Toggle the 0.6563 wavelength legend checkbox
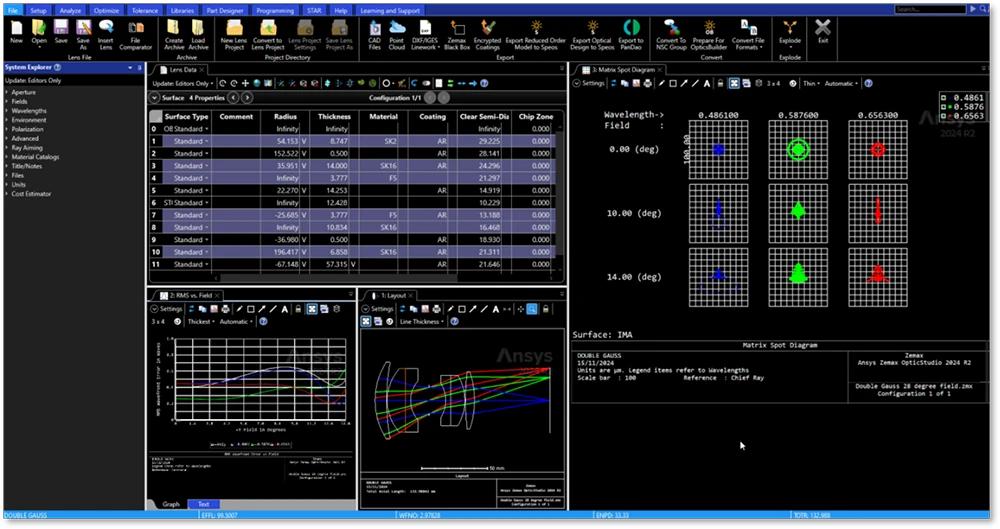The width and height of the screenshot is (1000, 529). coord(944,115)
